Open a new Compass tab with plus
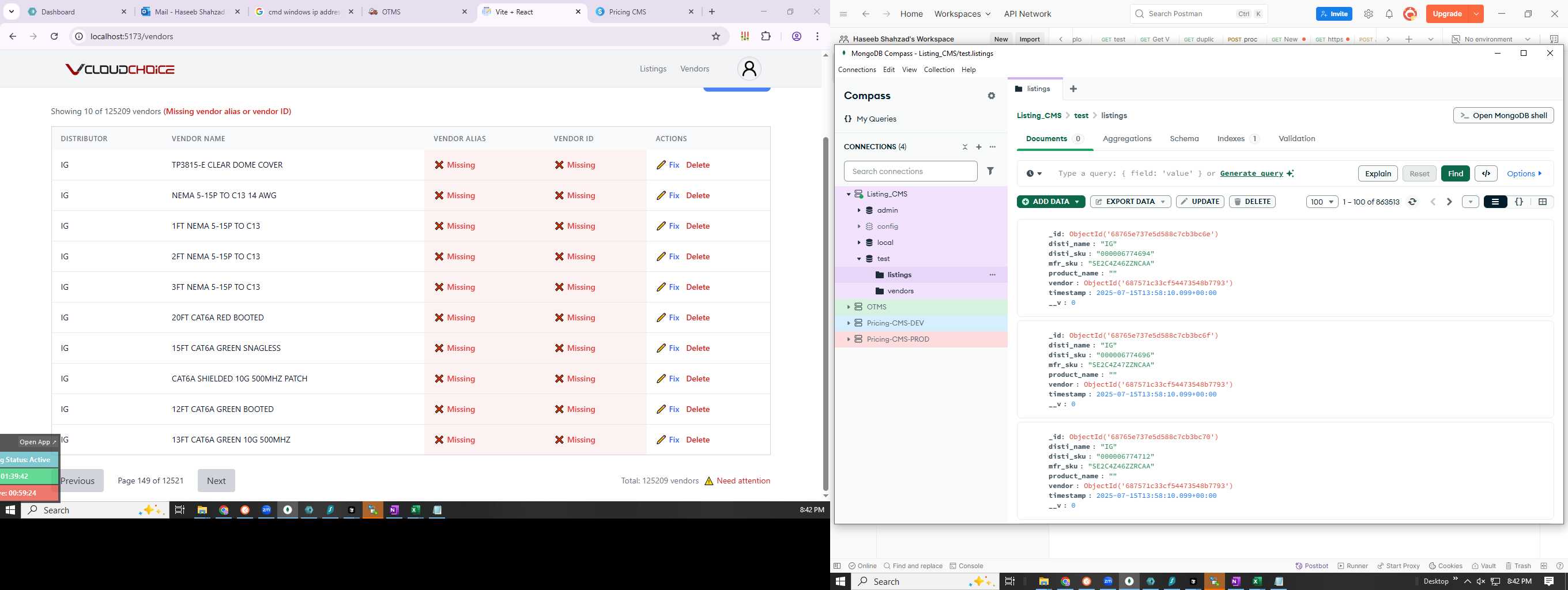 [1073, 89]
